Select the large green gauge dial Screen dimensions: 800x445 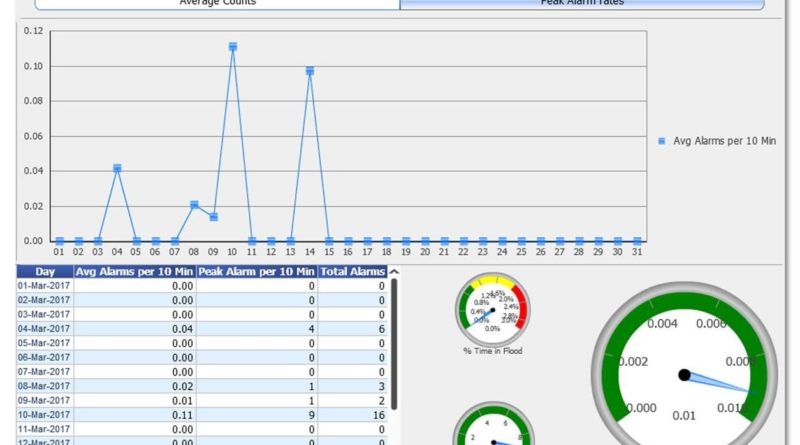tap(684, 375)
